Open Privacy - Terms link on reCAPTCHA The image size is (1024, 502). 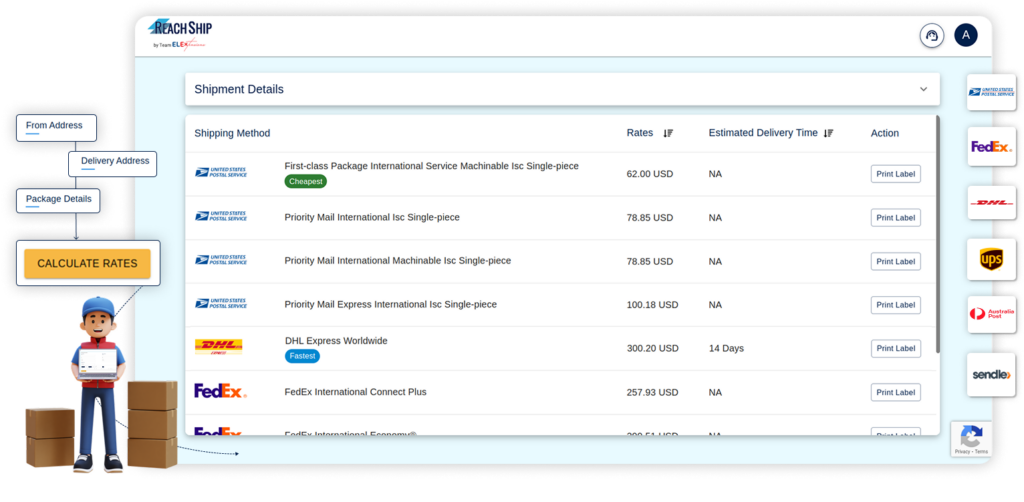[971, 452]
